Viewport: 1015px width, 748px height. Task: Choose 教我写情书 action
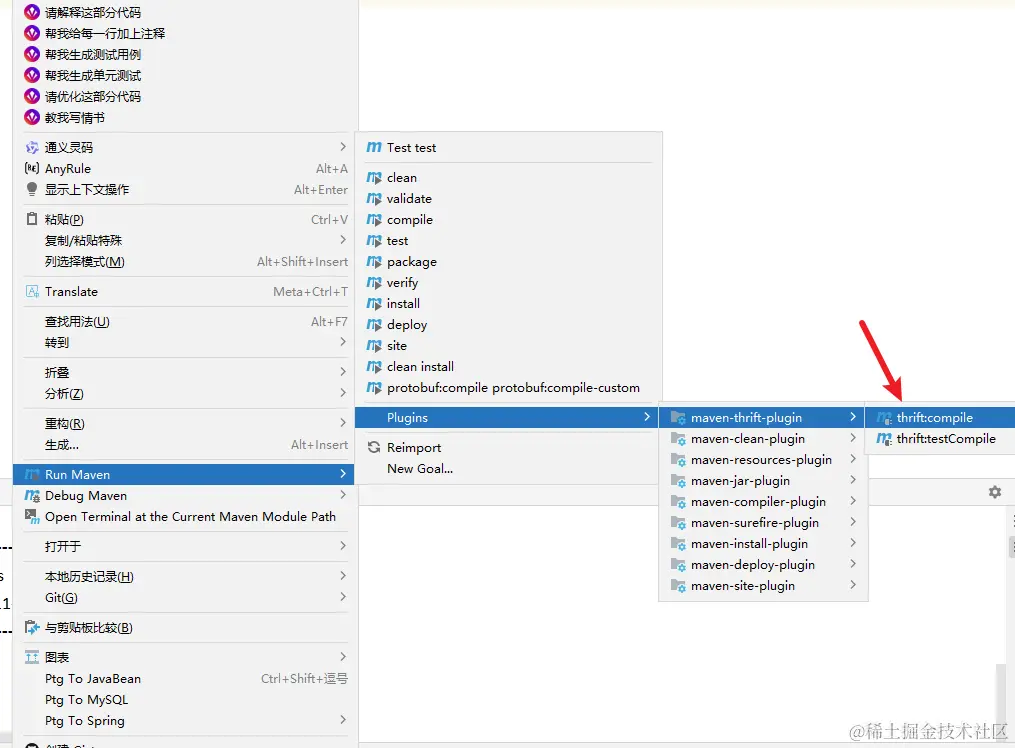pyautogui.click(x=74, y=118)
